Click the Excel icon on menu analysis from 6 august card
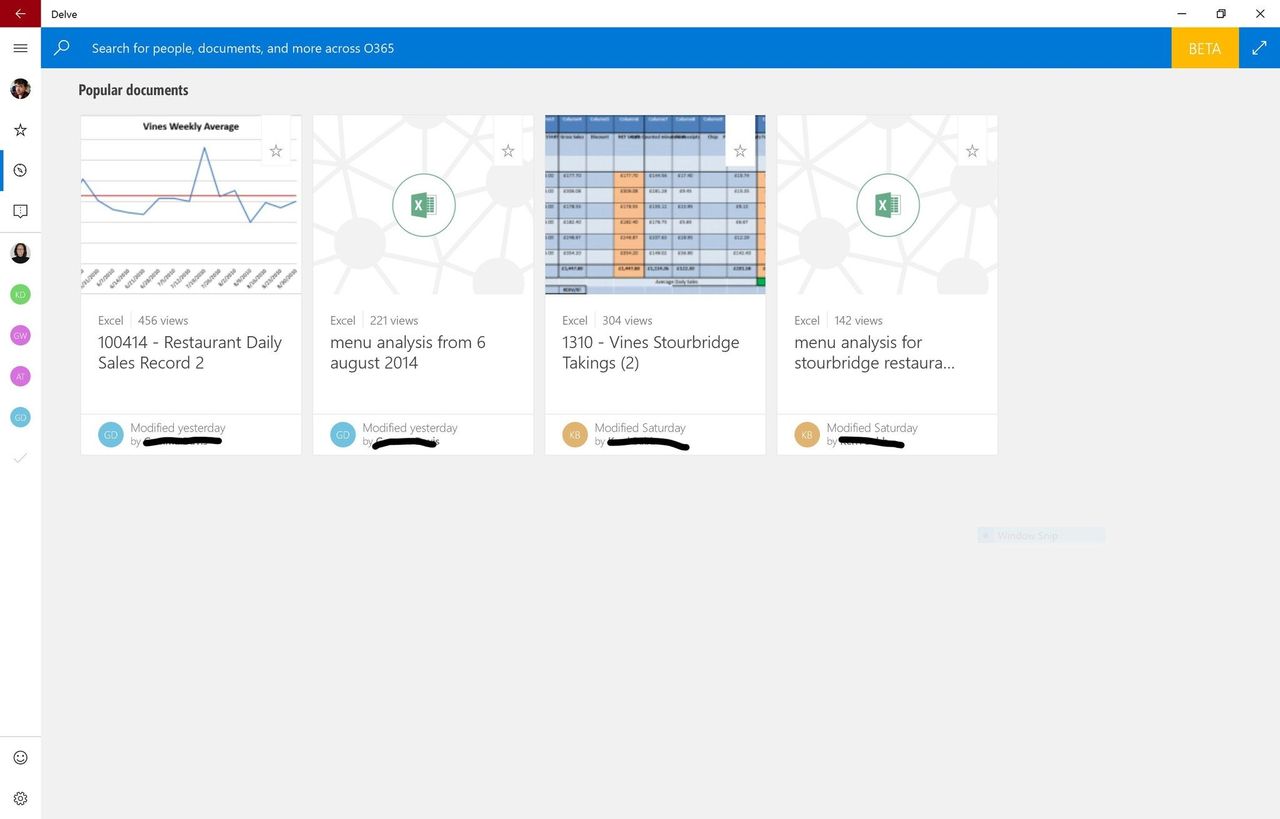The width and height of the screenshot is (1280, 819). [424, 205]
